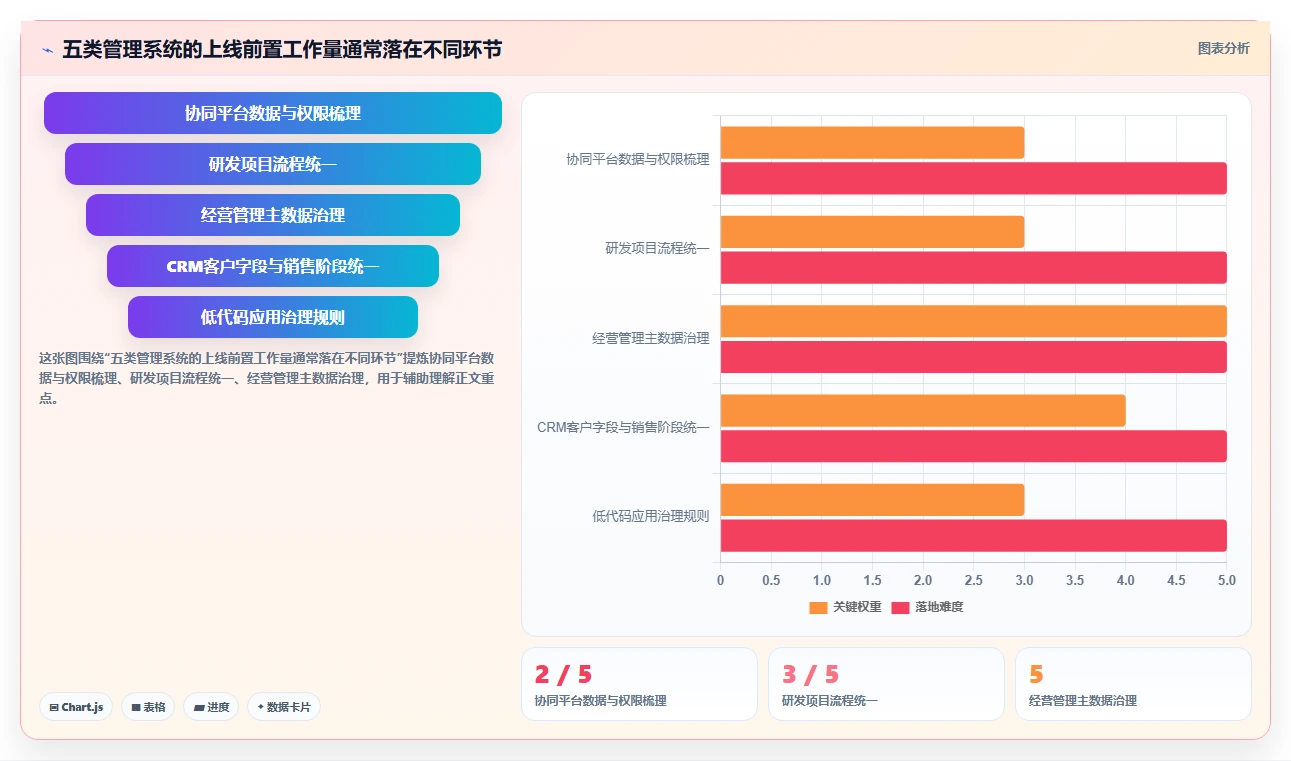Click the x-axis tick value 5.0
Image resolution: width=1291 pixels, height=761 pixels.
[1227, 580]
